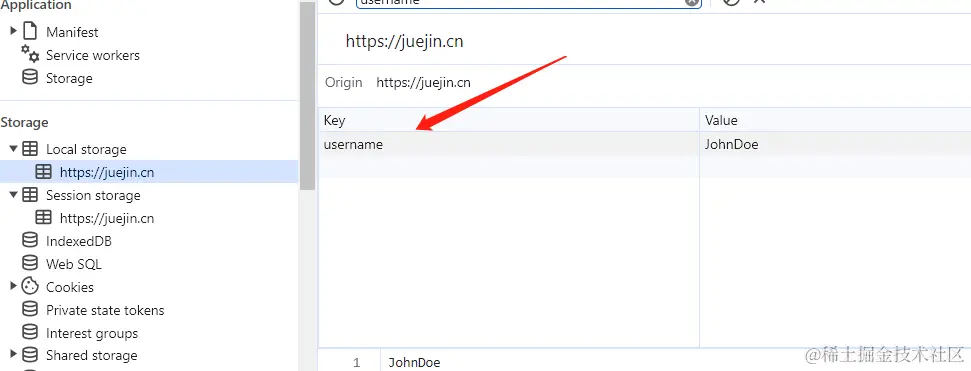971x371 pixels.
Task: Sort by the Value column header
Action: pyautogui.click(x=835, y=120)
